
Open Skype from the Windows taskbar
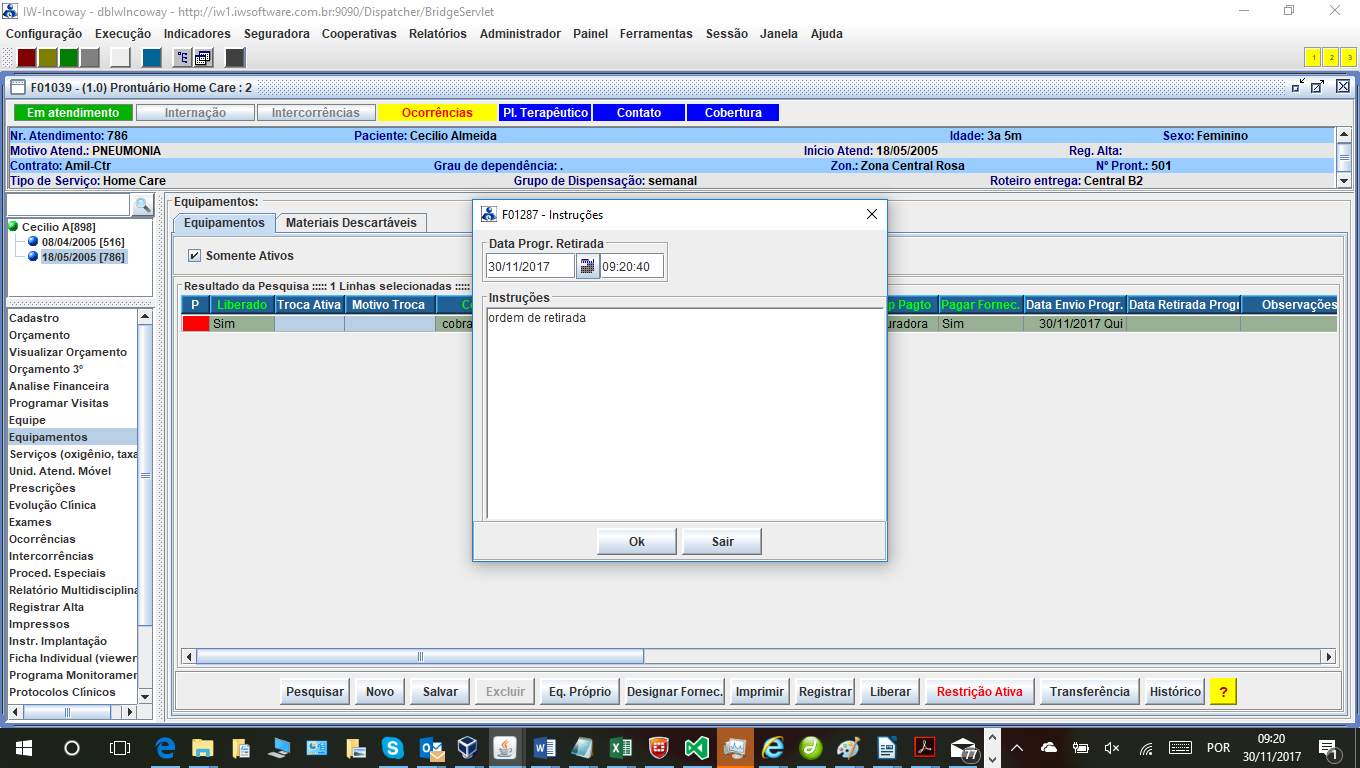point(392,748)
